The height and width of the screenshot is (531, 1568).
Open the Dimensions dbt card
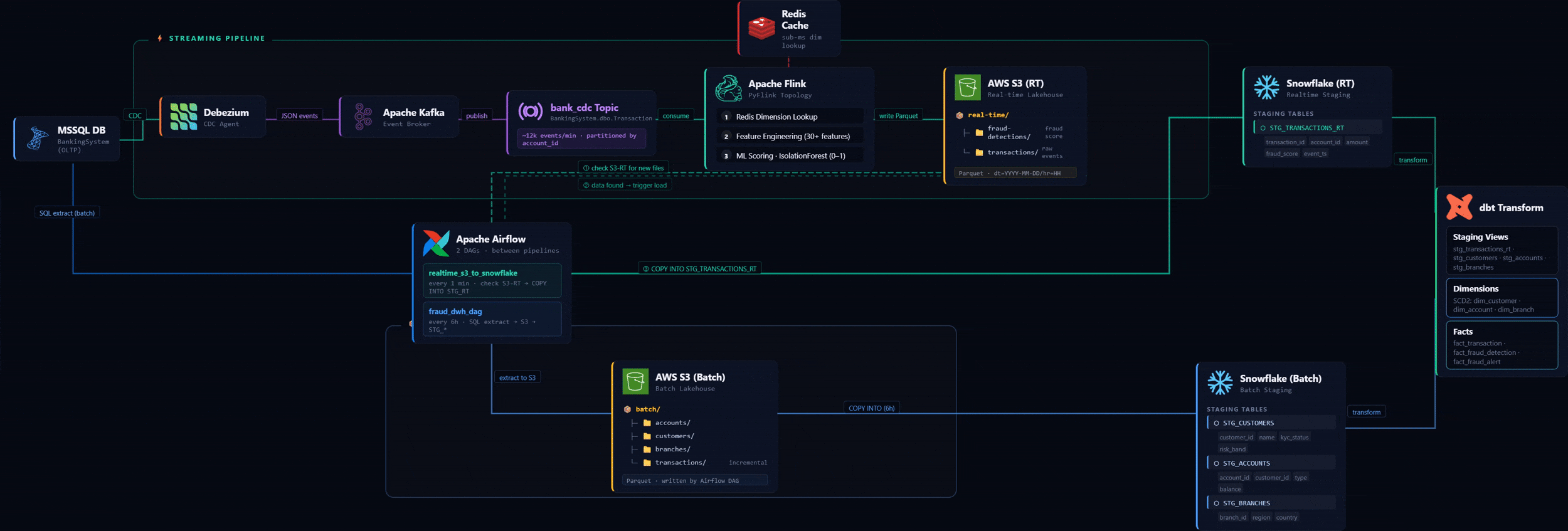coord(1502,298)
